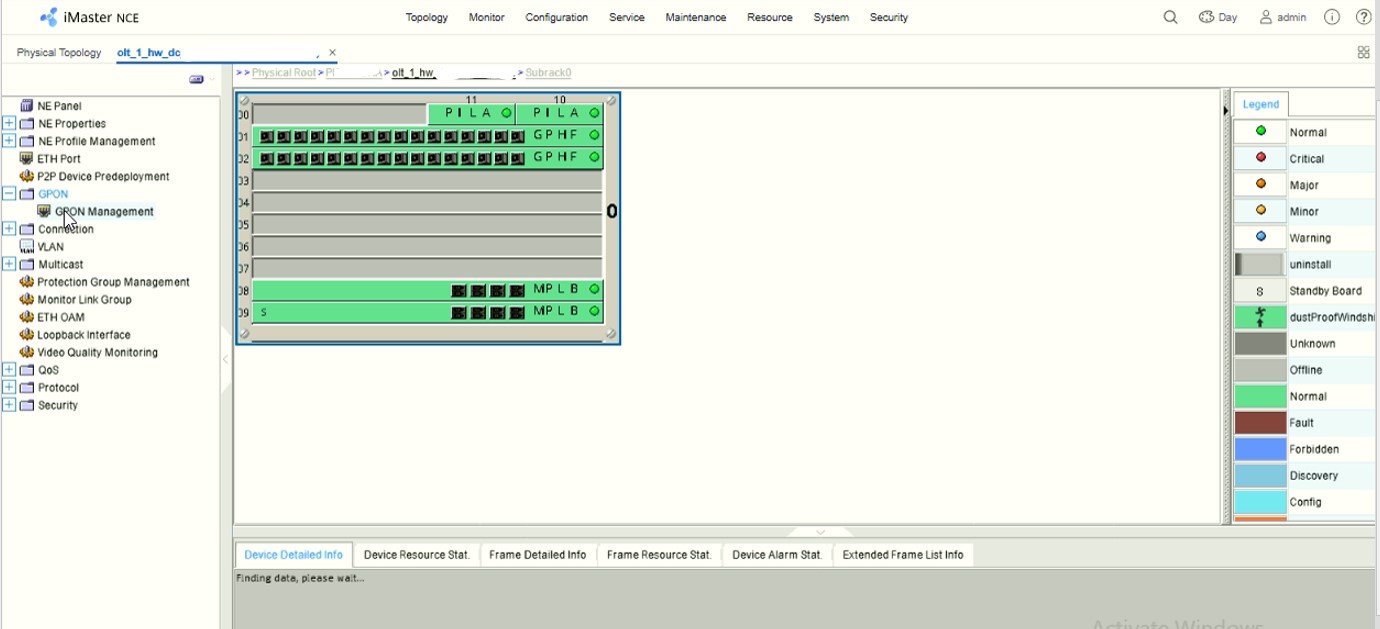Collapse the Legend panel arrow
The width and height of the screenshot is (1380, 629).
[x=1227, y=110]
